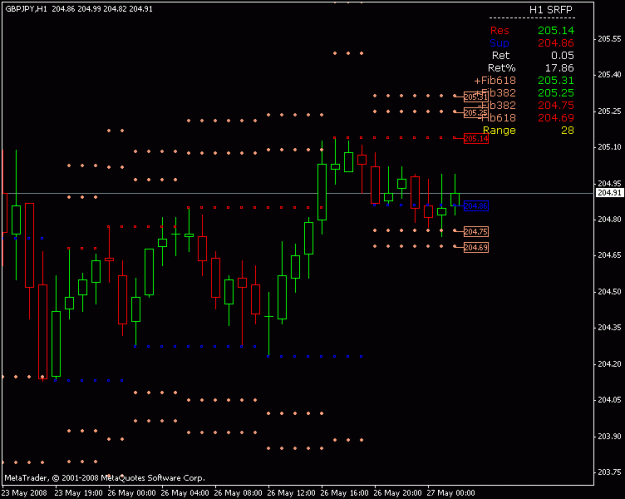
Task: Select the Sup value 204.86 in panel
Action: 556,43
